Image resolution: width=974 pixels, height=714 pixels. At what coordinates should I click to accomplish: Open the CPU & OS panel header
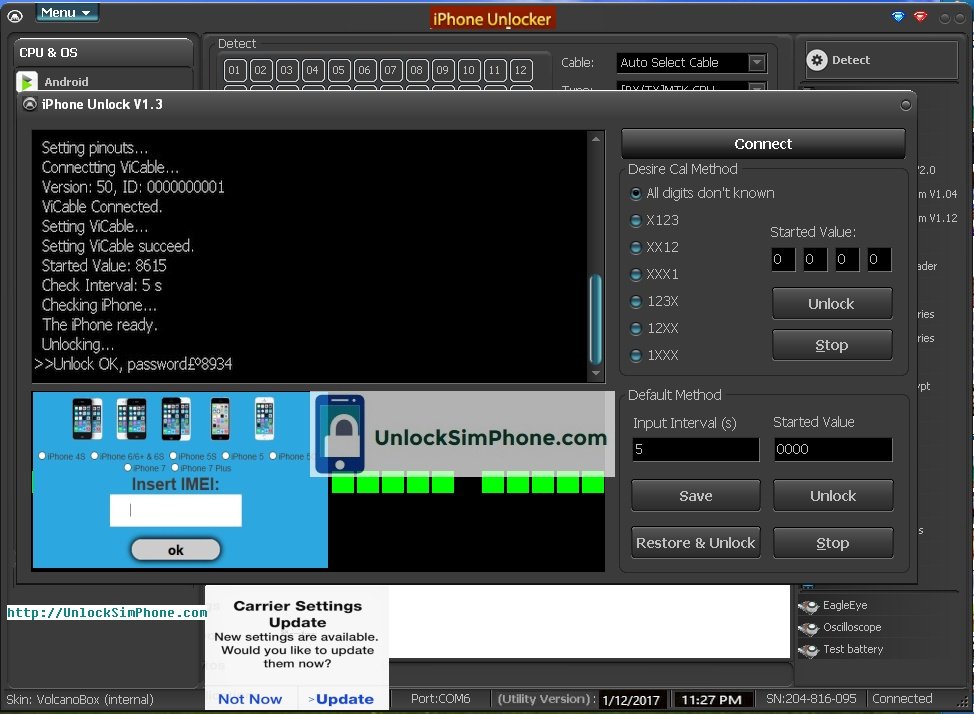coord(104,52)
